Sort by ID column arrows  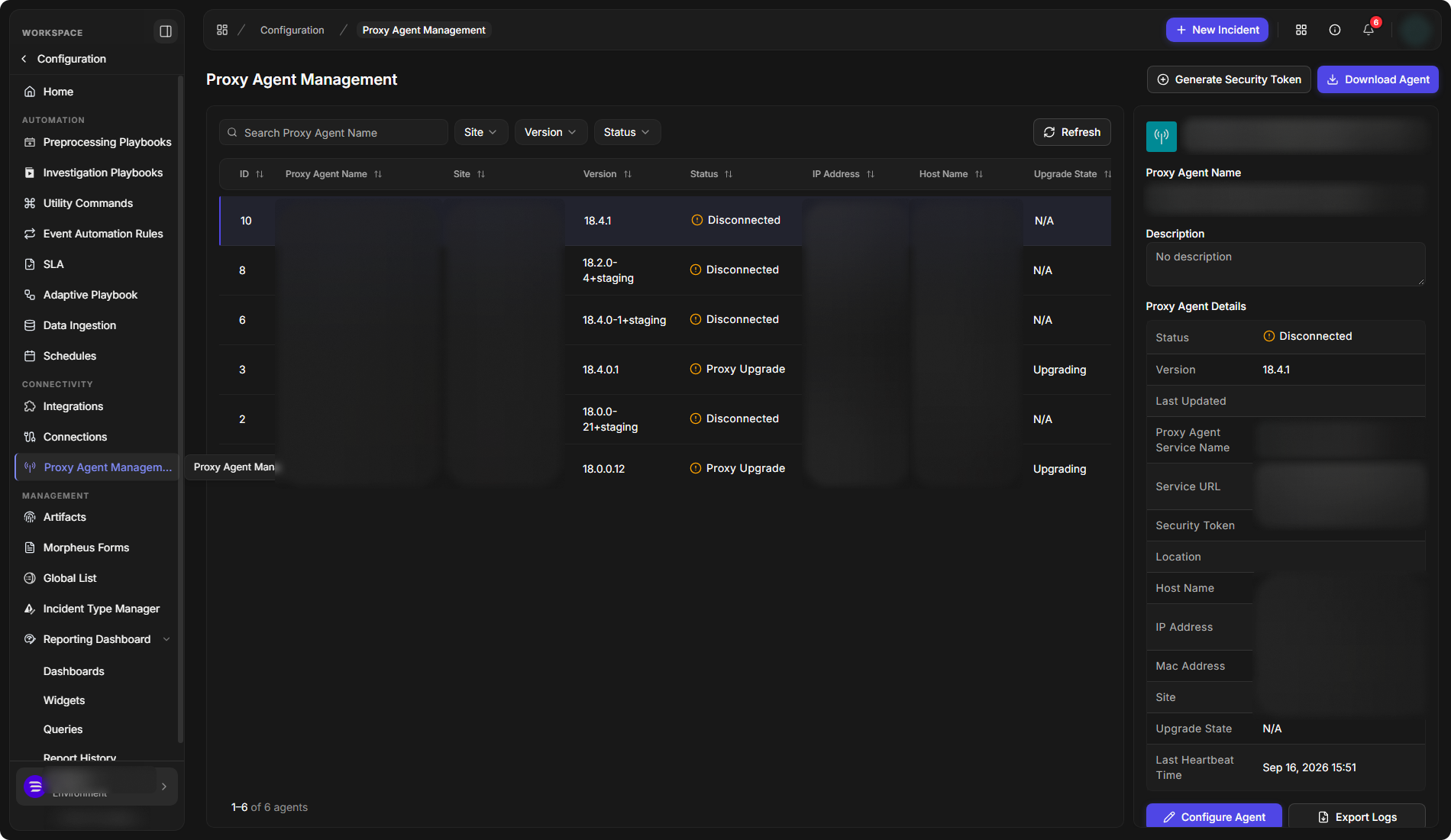(x=260, y=174)
